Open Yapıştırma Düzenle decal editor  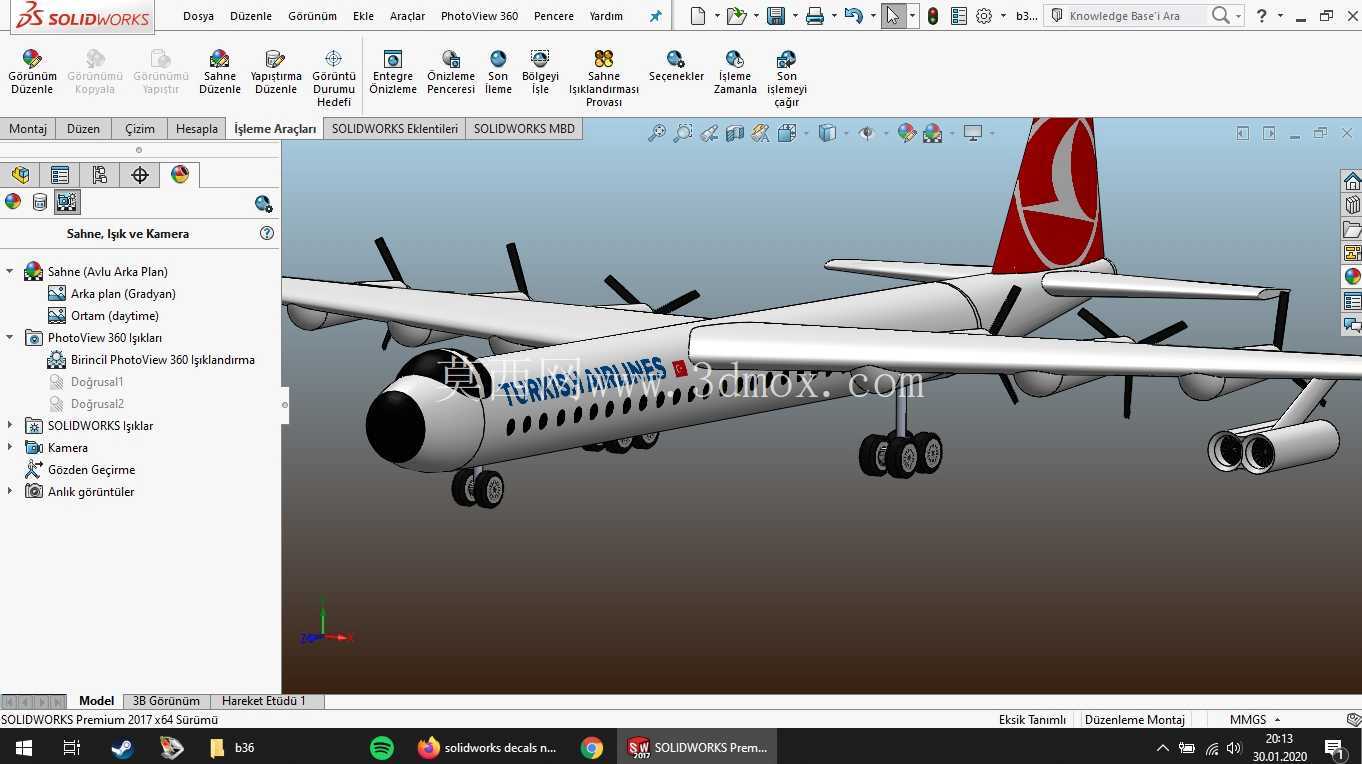click(x=276, y=73)
